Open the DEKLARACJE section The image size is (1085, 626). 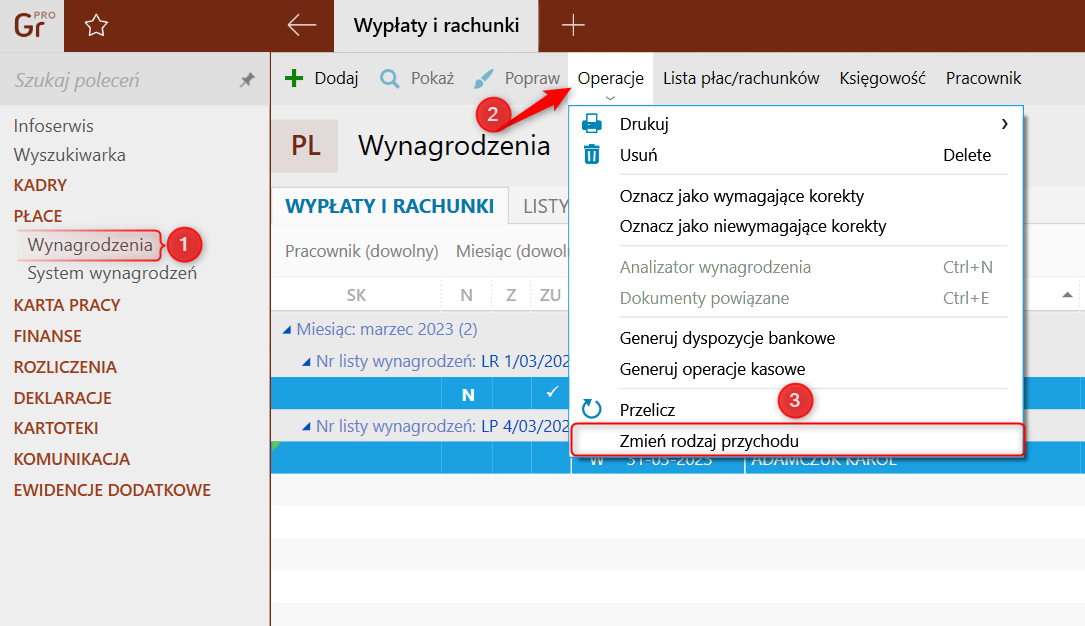[62, 398]
